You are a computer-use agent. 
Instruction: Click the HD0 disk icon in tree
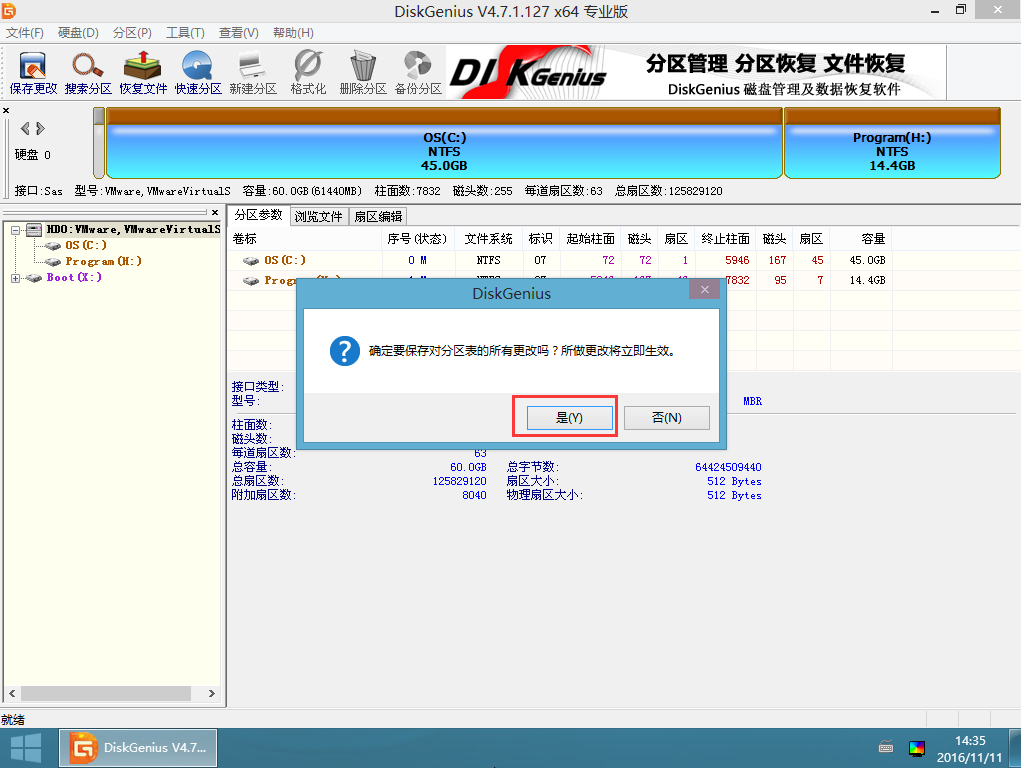34,229
